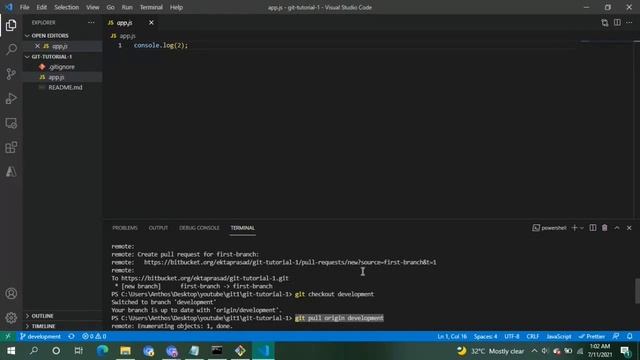Switch to the Output panel tab
The width and height of the screenshot is (640, 360).
tap(158, 228)
